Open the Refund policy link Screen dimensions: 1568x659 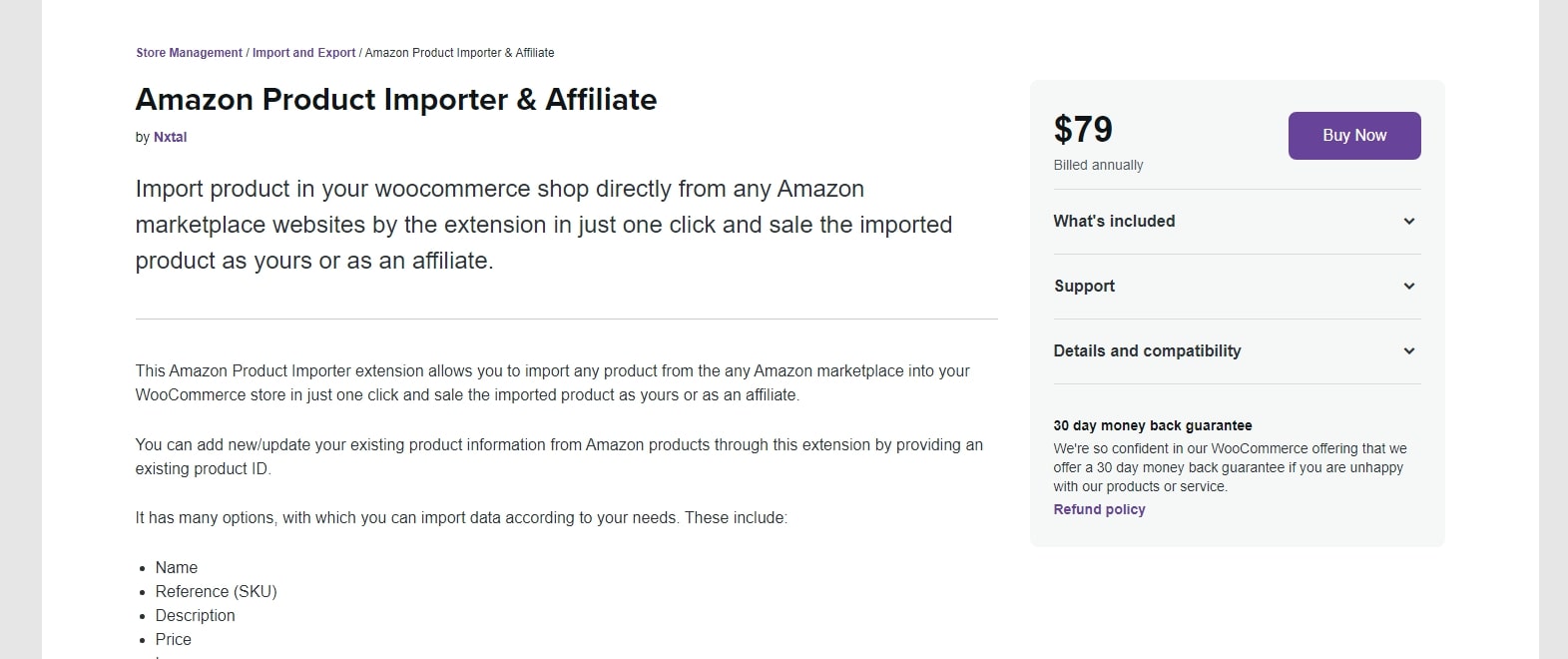pos(1099,509)
